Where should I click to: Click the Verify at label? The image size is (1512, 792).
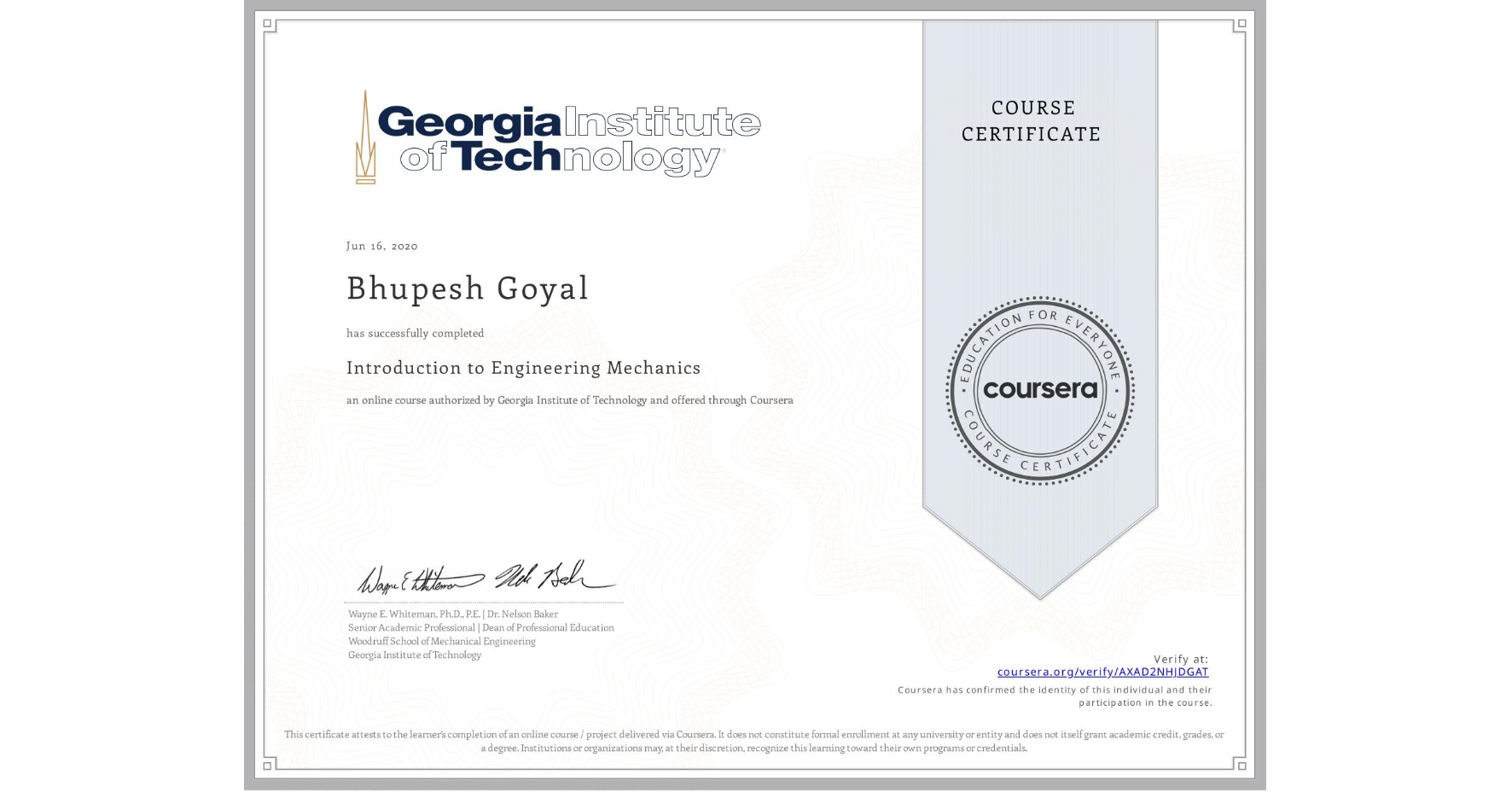pos(1181,657)
